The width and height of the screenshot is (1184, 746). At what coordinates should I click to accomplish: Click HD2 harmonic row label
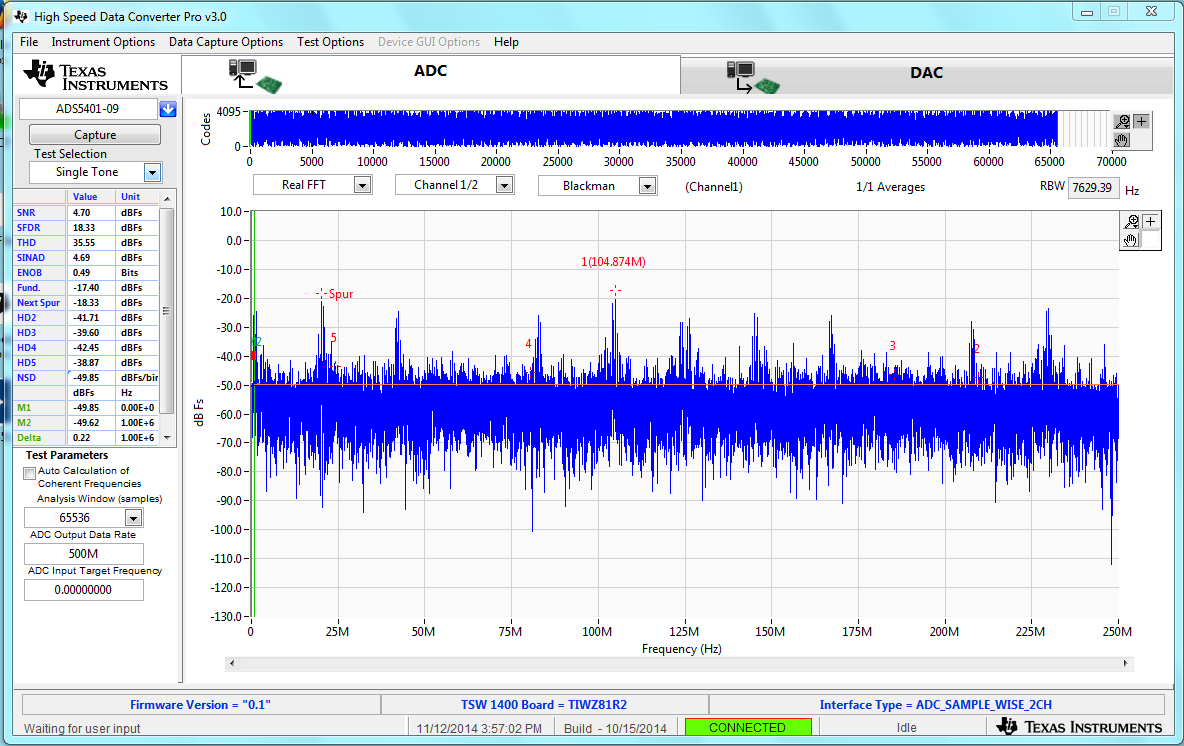click(x=26, y=318)
